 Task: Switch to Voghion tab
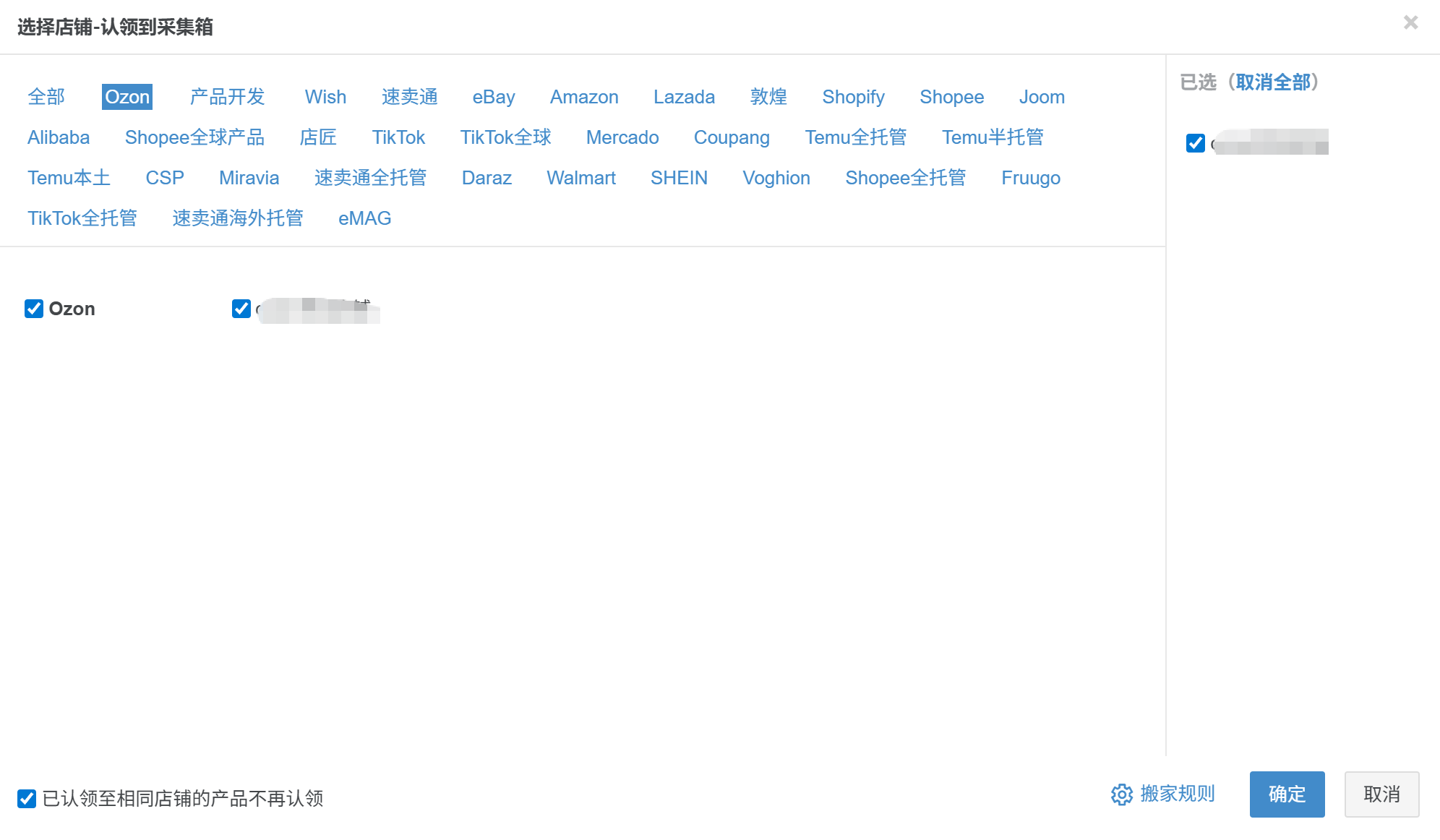[x=776, y=178]
